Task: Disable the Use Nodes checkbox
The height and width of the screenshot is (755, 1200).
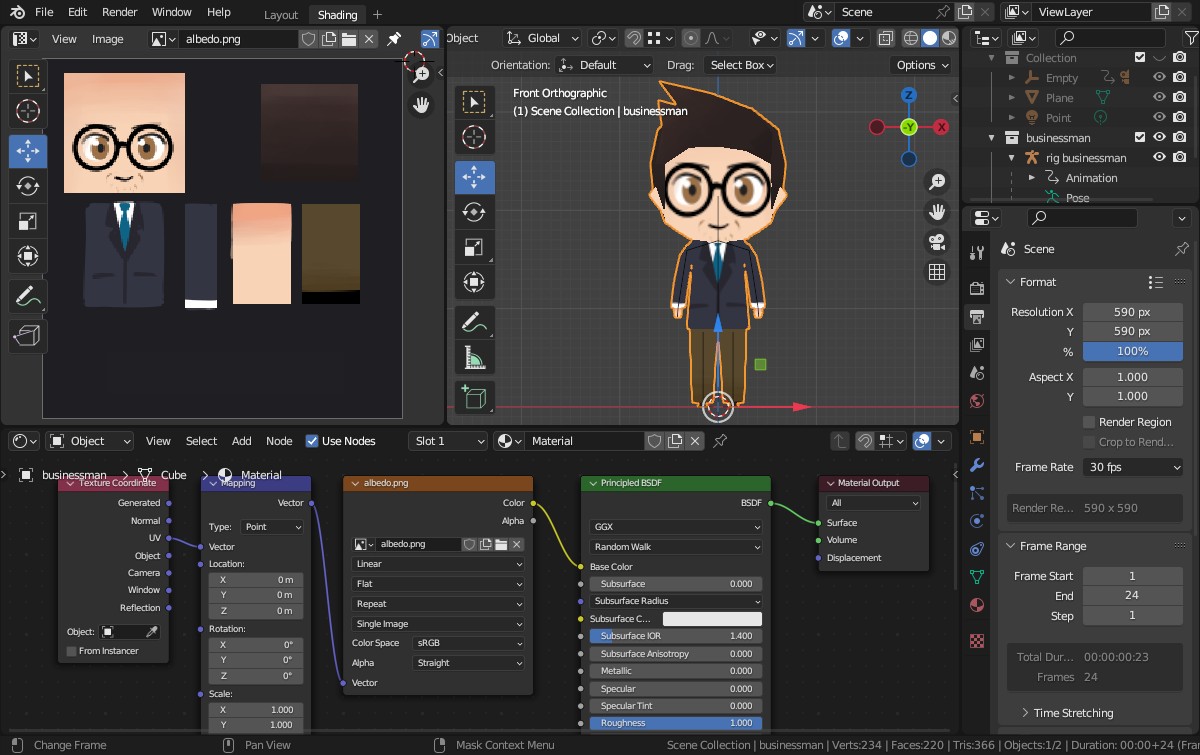Action: [312, 441]
